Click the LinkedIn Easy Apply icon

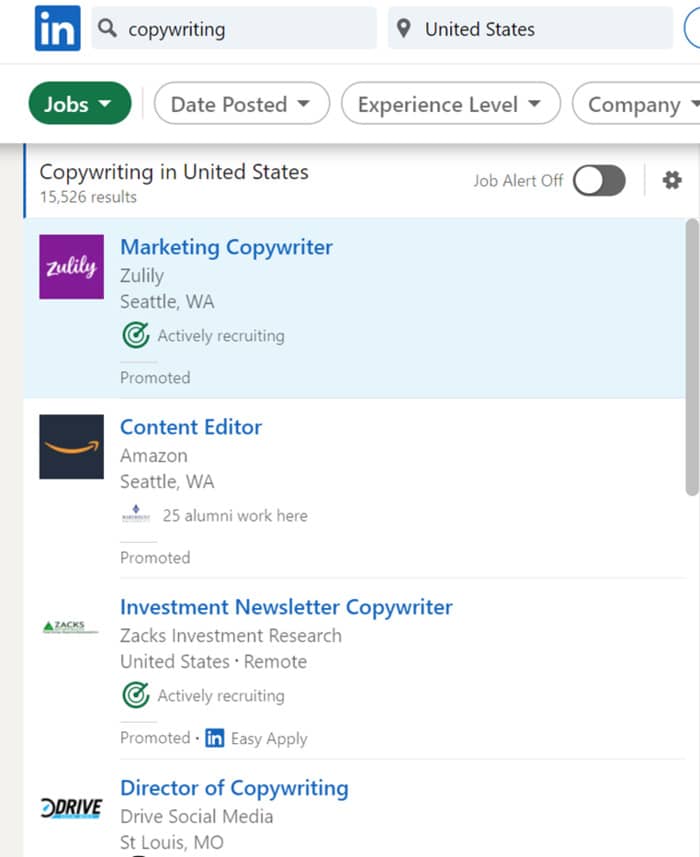point(215,738)
